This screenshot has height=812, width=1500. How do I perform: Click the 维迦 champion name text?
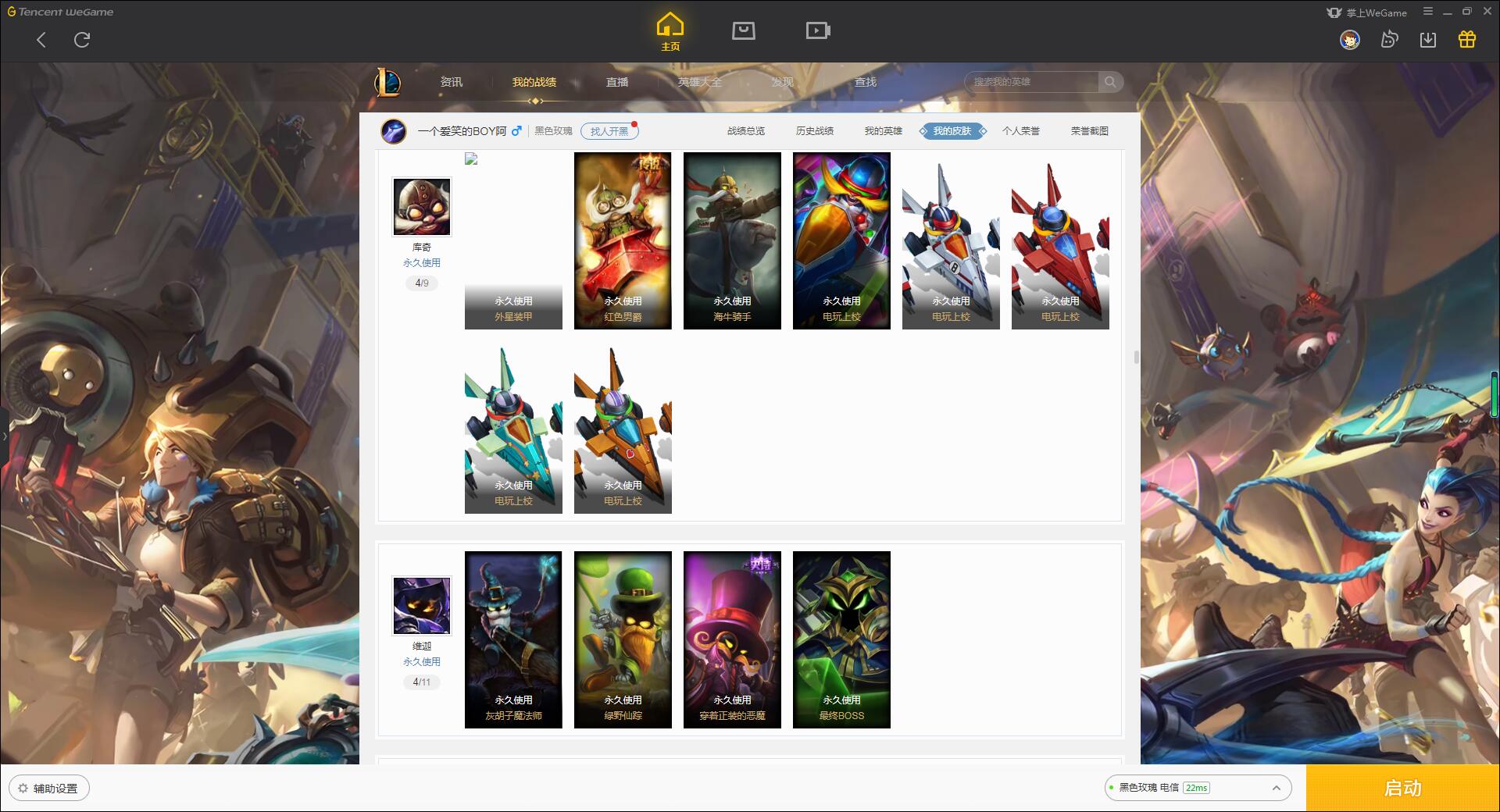tap(422, 646)
